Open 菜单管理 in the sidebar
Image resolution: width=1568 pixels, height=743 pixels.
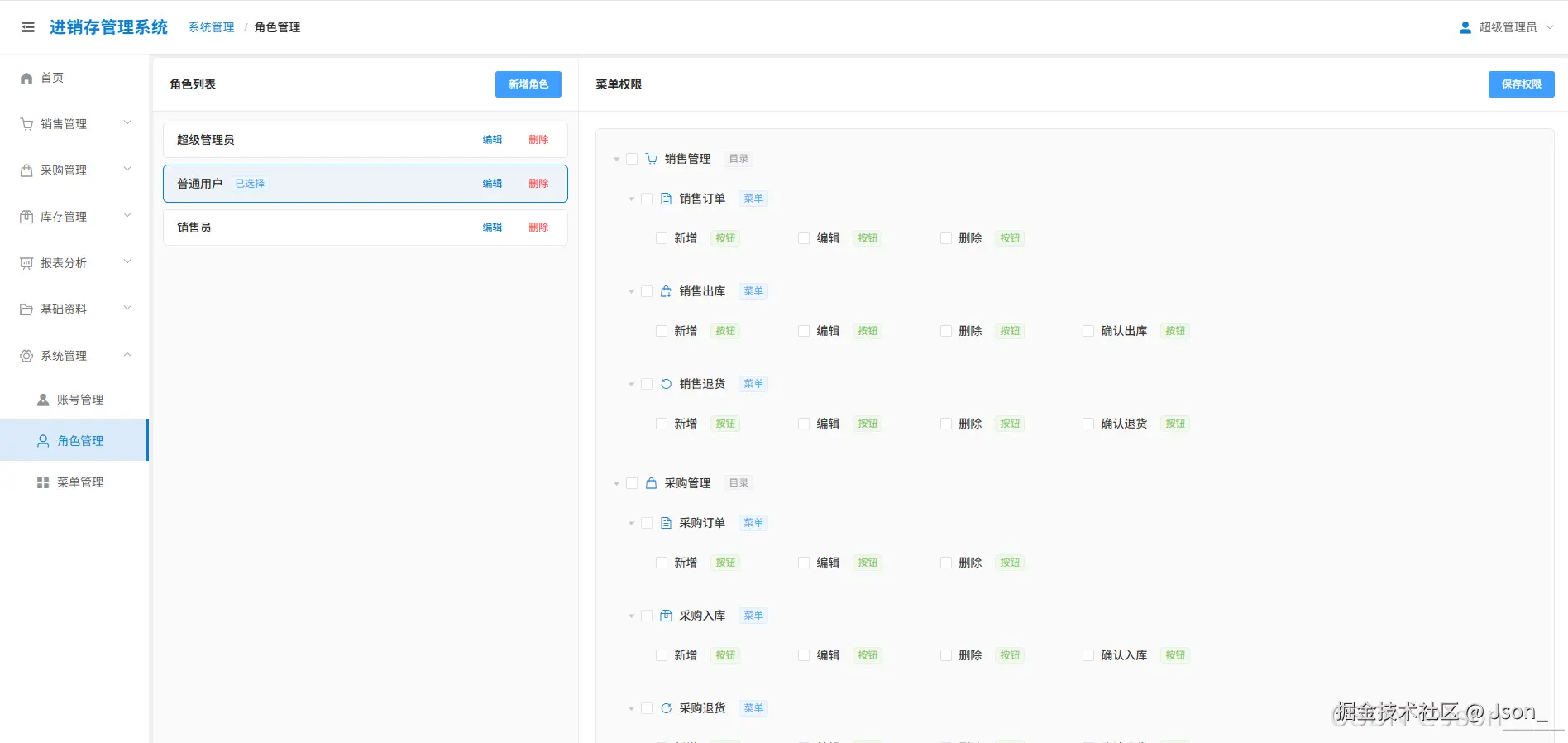tap(74, 482)
